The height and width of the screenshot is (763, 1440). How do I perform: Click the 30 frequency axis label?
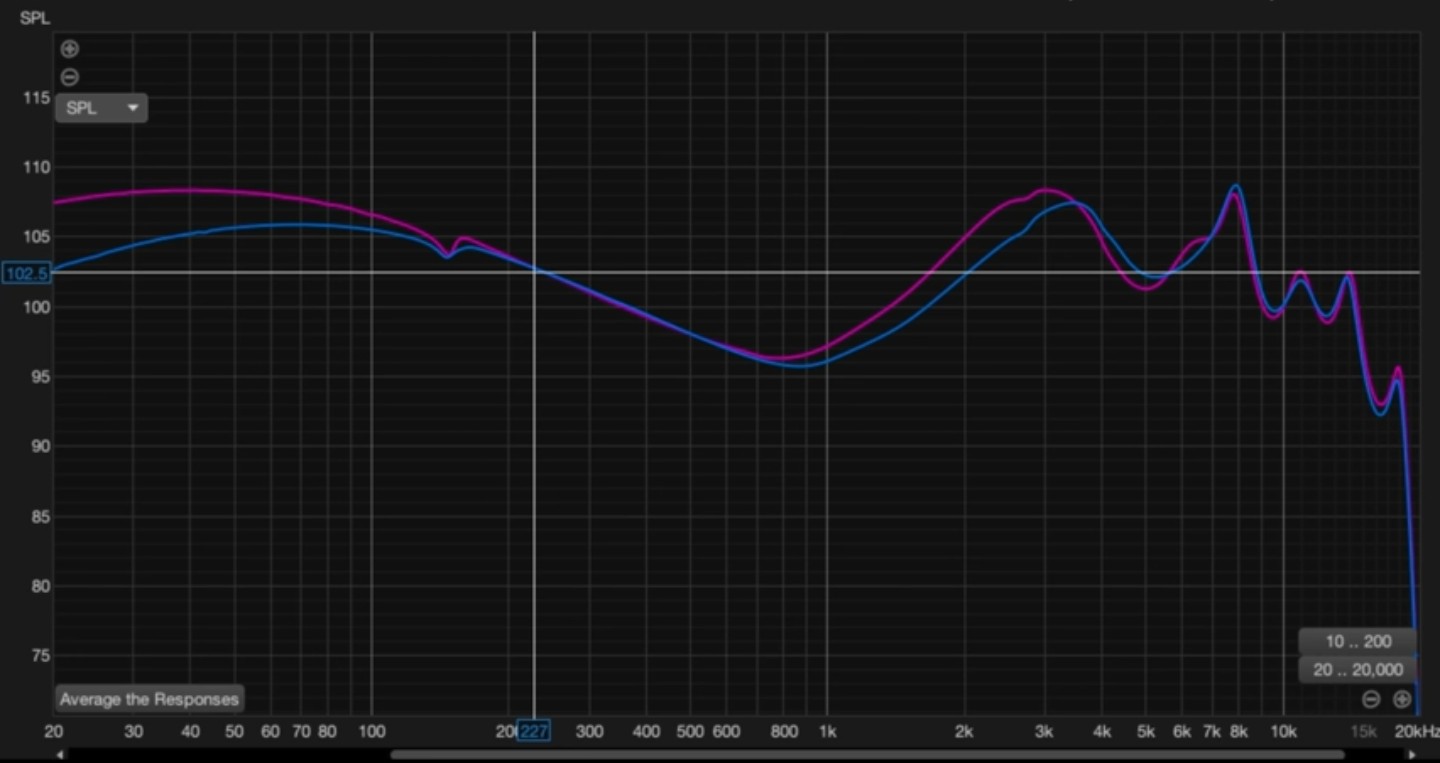click(x=134, y=731)
